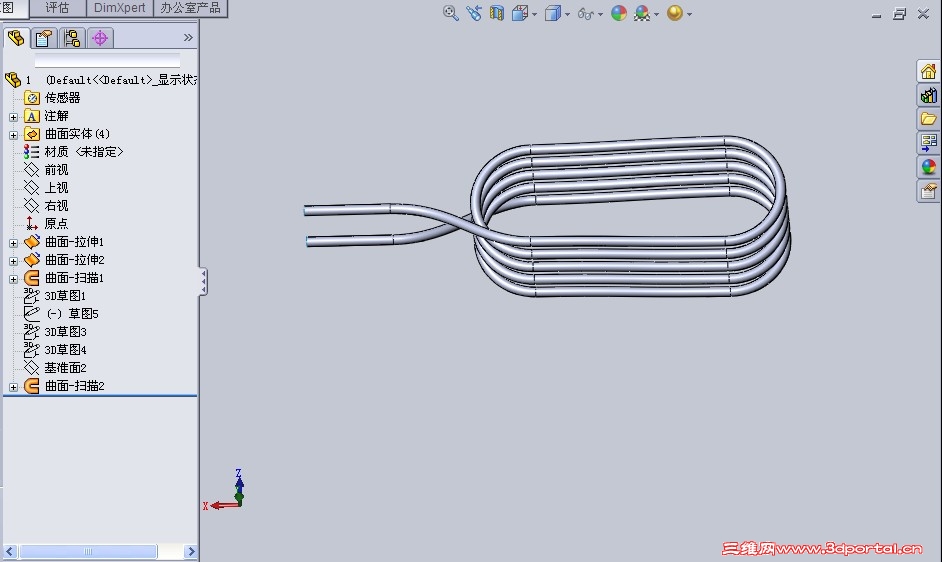Open the Design Library task pane icon

[928, 96]
